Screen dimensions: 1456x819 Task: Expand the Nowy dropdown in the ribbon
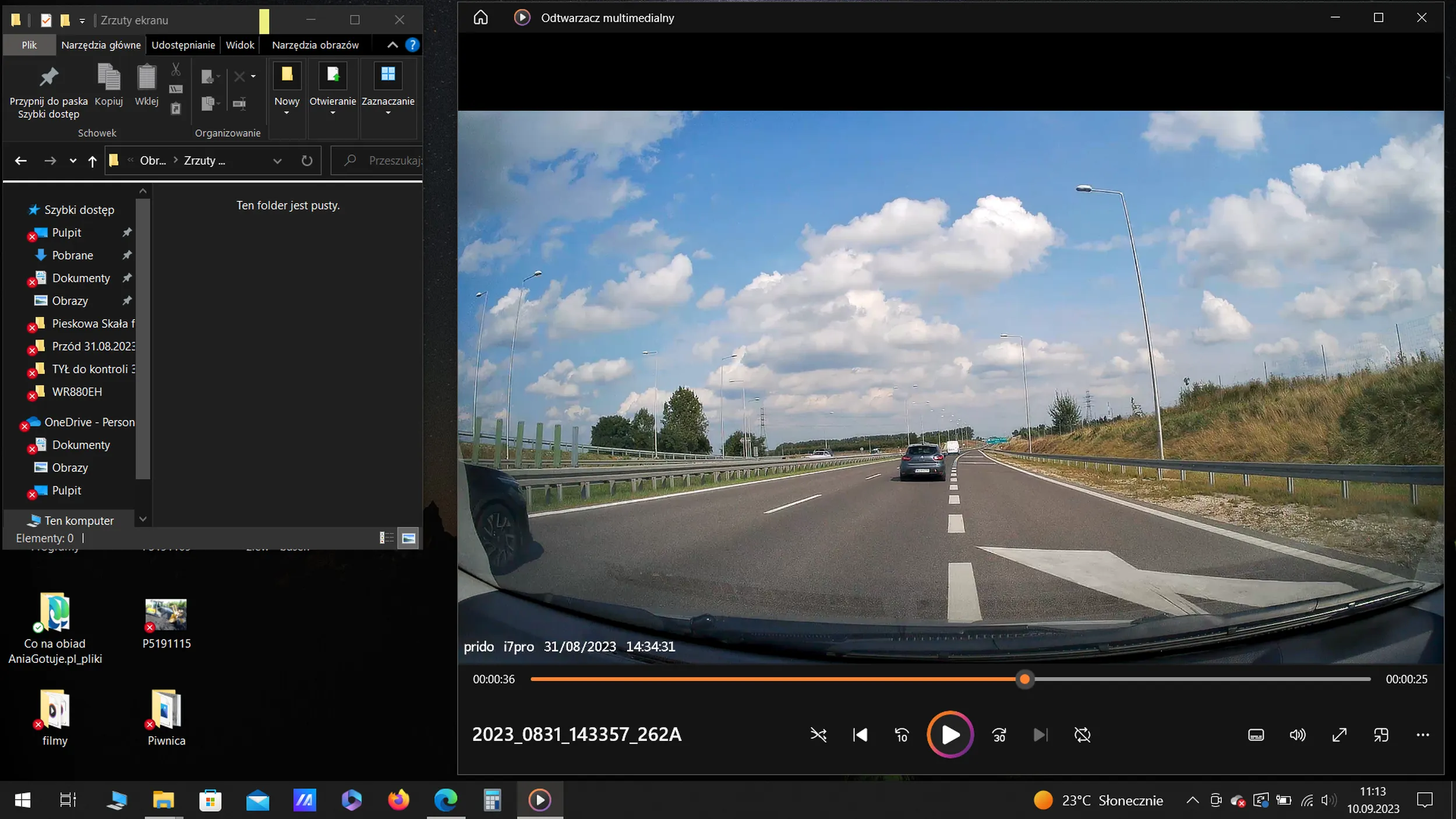pyautogui.click(x=287, y=111)
